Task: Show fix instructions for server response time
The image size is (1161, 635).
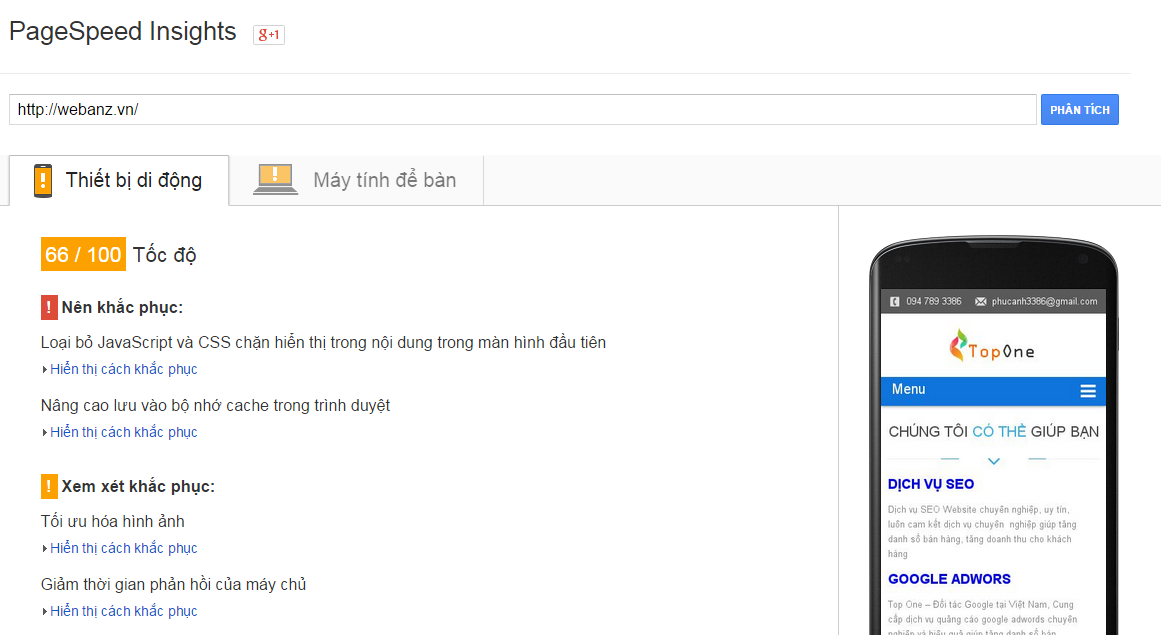Action: tap(123, 611)
